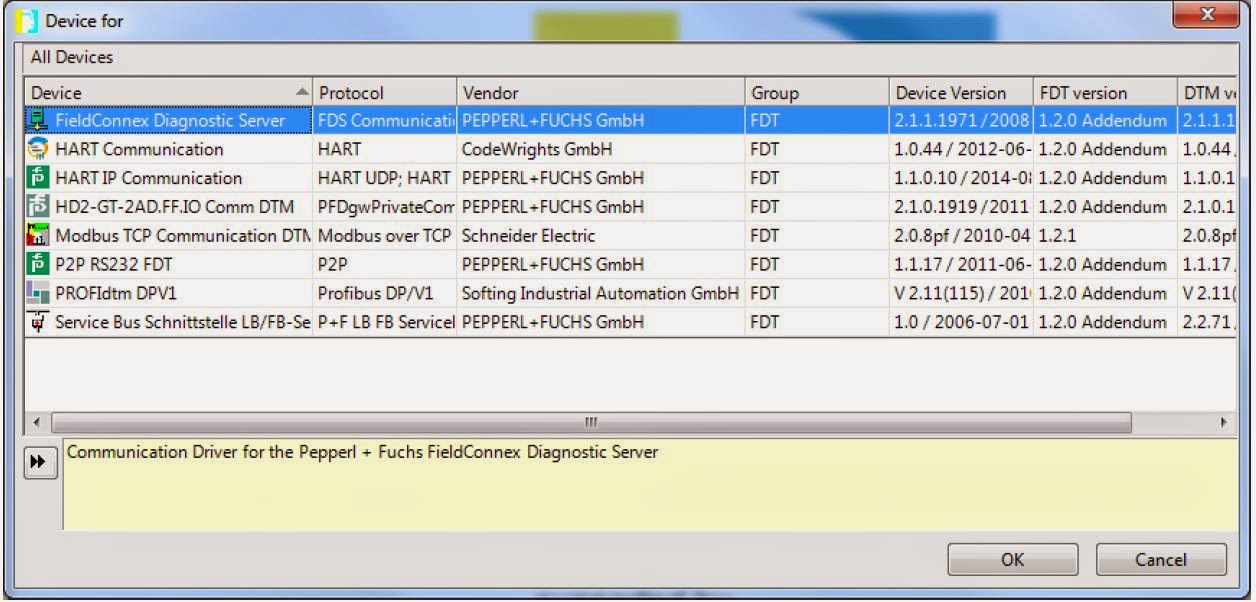Viewport: 1256px width, 602px height.
Task: Click the Service Bus Schnittstelle device icon
Action: (39, 323)
